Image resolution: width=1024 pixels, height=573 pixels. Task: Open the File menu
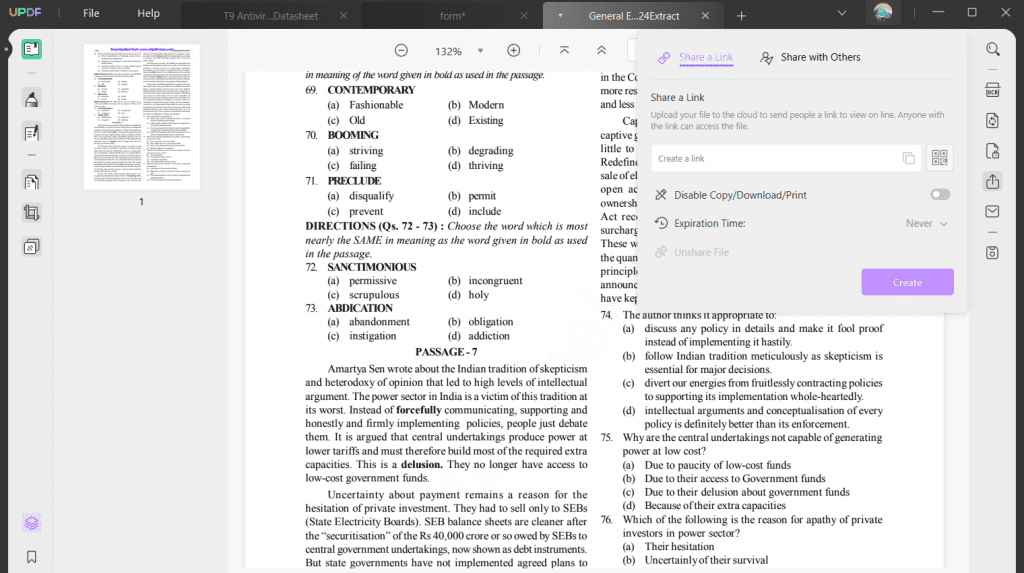tap(91, 13)
